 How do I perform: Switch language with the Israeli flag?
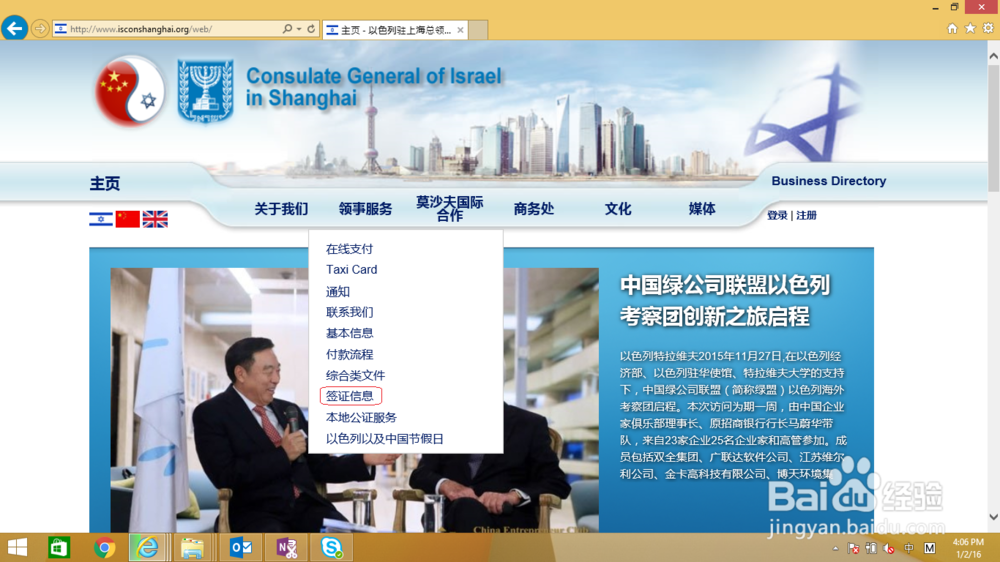101,219
